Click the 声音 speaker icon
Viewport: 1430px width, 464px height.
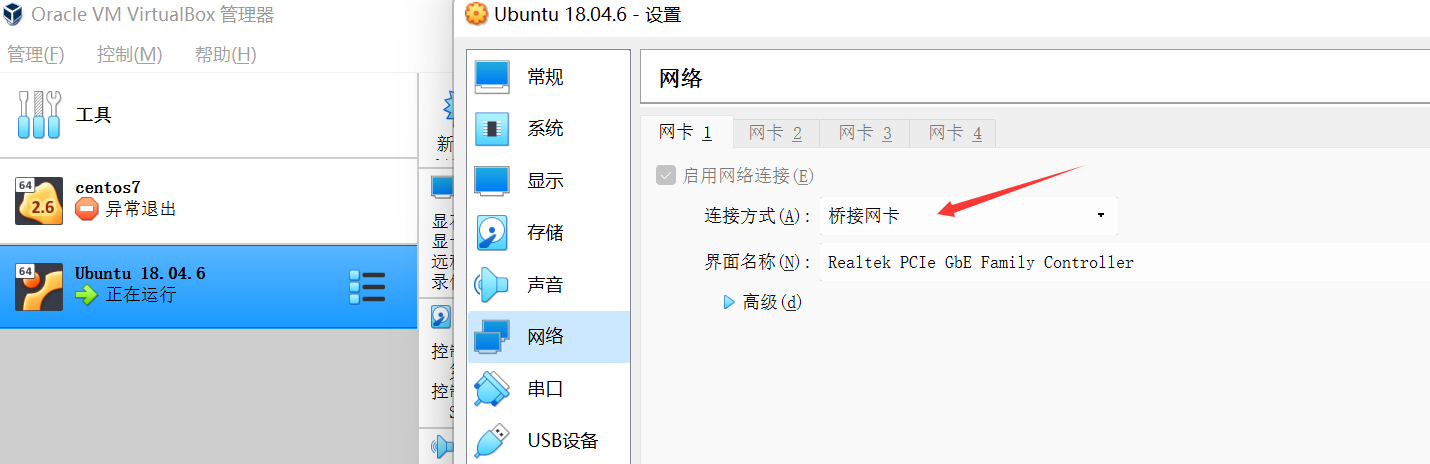coord(492,285)
